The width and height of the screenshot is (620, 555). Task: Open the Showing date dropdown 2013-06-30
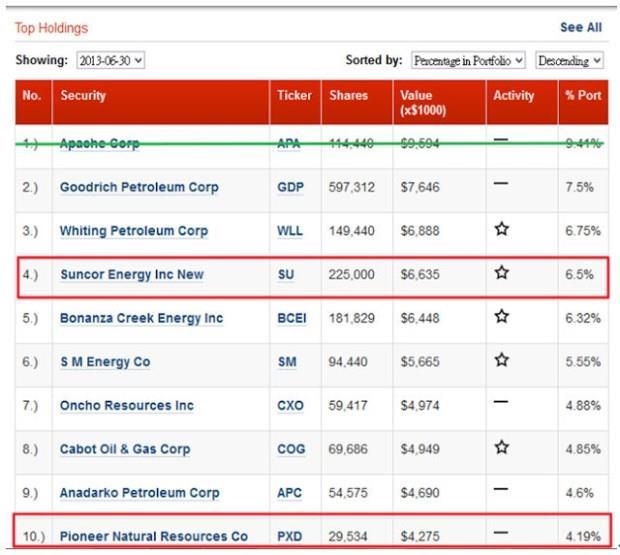(x=111, y=60)
